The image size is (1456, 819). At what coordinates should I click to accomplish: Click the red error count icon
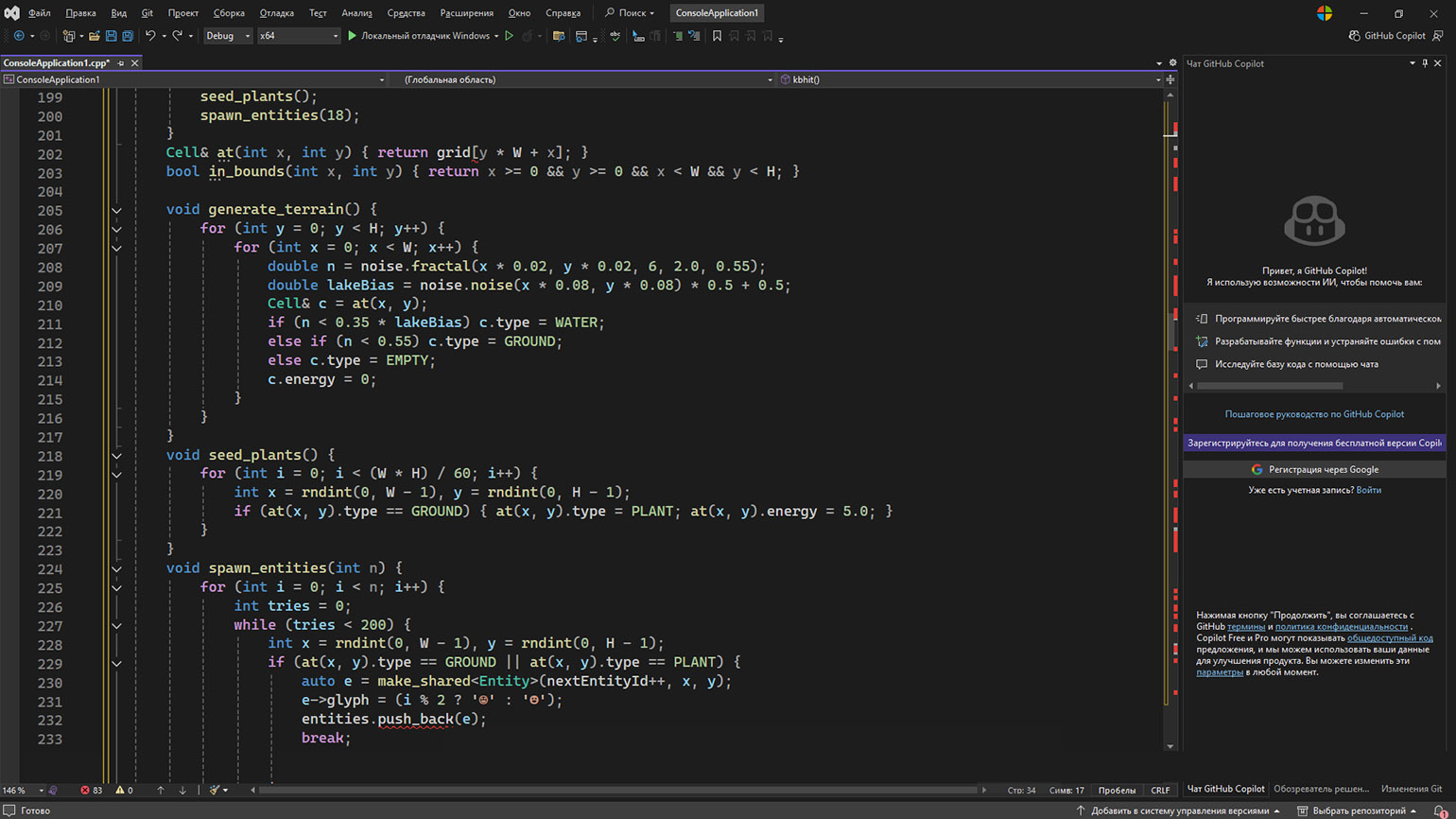coord(85,790)
